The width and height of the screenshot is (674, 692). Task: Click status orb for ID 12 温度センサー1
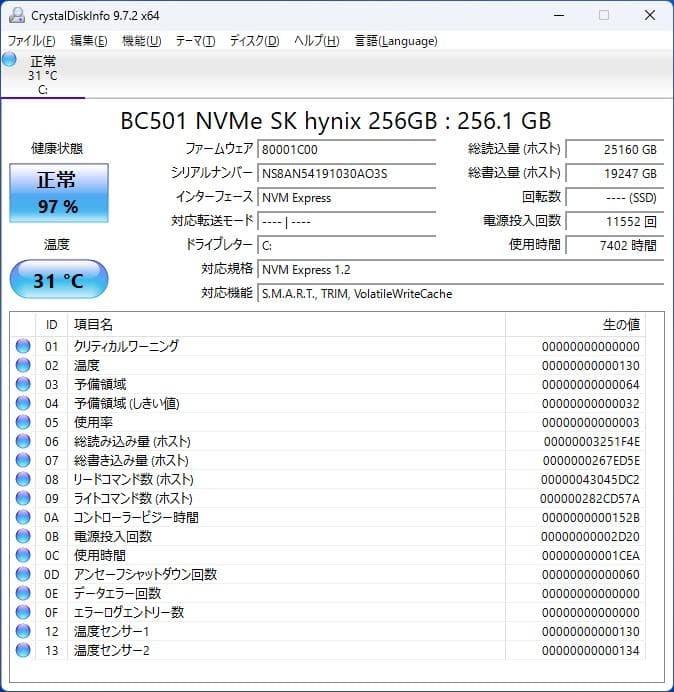(23, 631)
